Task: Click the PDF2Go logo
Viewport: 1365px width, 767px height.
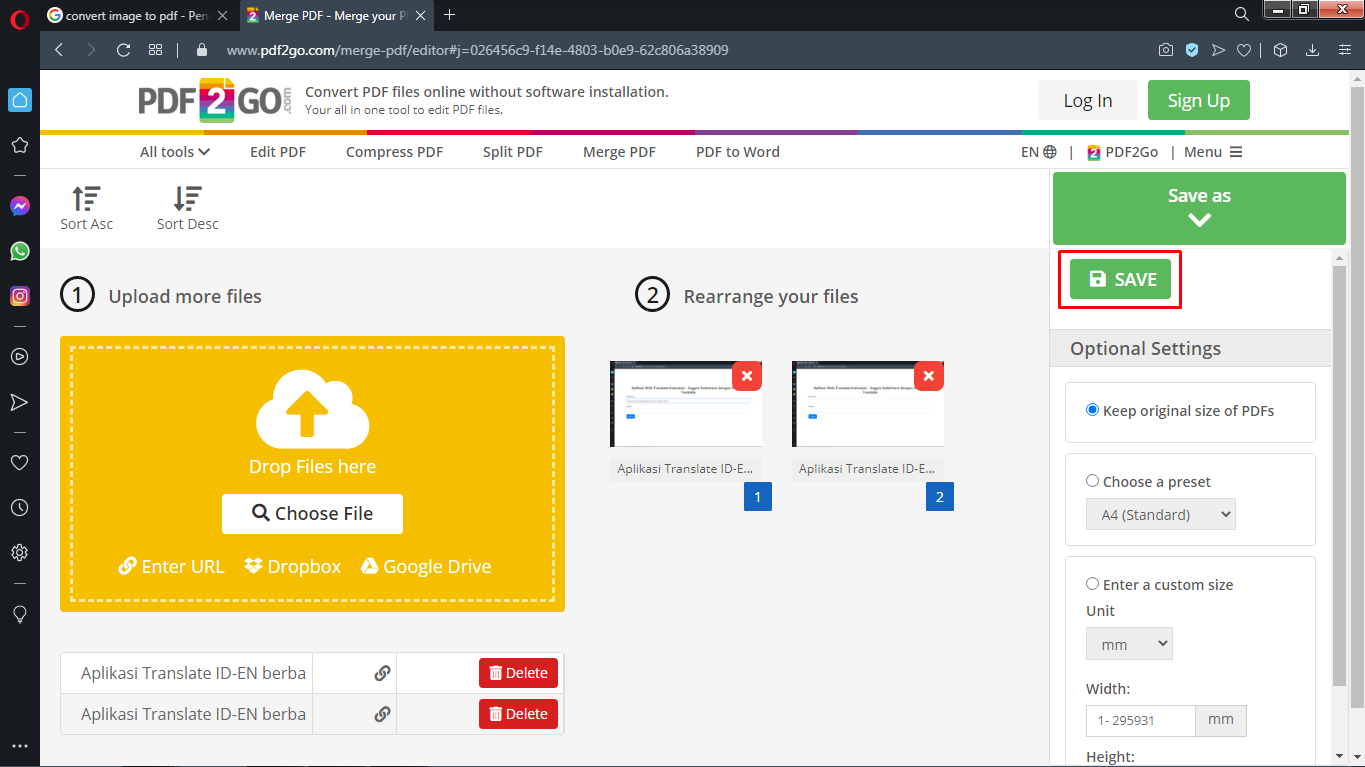Action: coord(215,100)
